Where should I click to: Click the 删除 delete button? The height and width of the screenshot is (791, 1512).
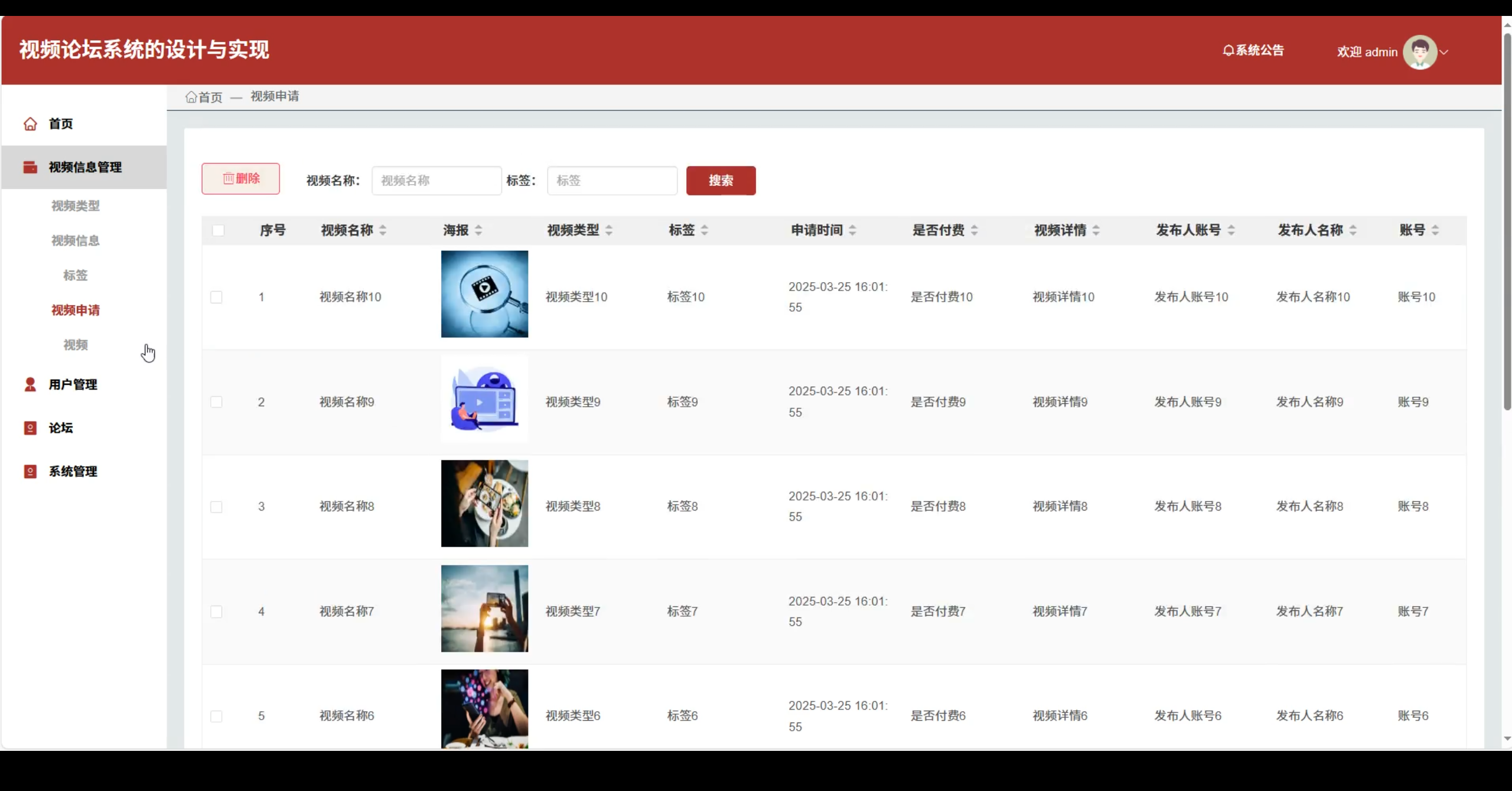240,178
